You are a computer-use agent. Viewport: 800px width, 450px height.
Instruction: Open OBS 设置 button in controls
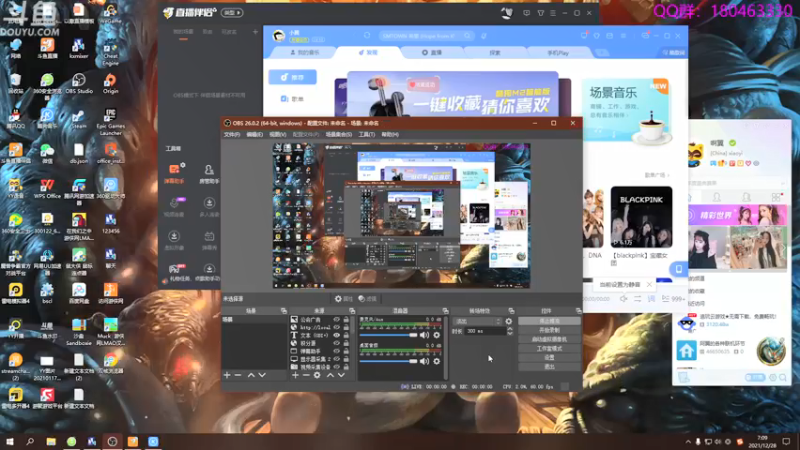(x=549, y=358)
